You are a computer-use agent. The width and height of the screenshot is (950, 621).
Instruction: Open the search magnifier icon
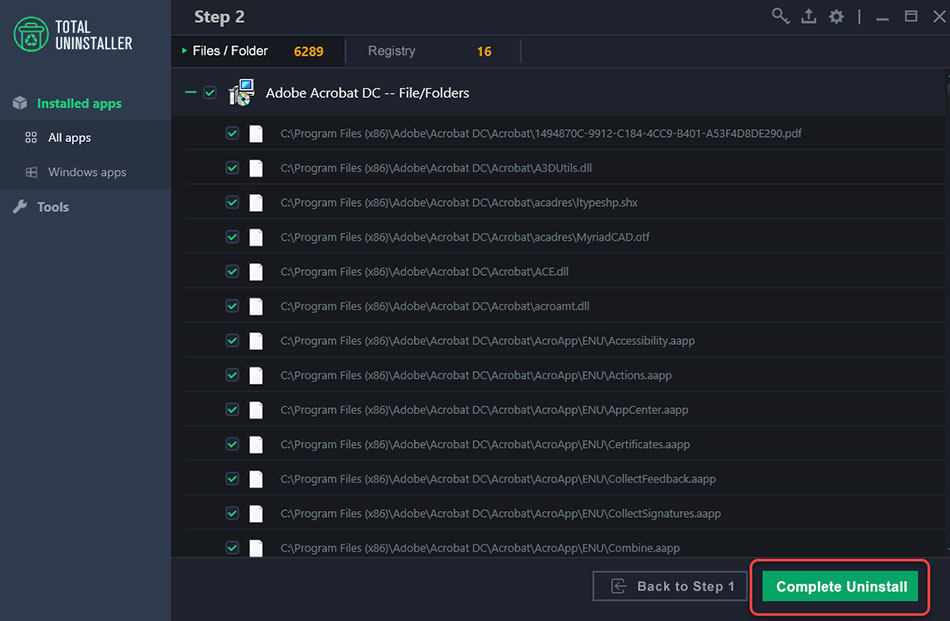tap(780, 16)
